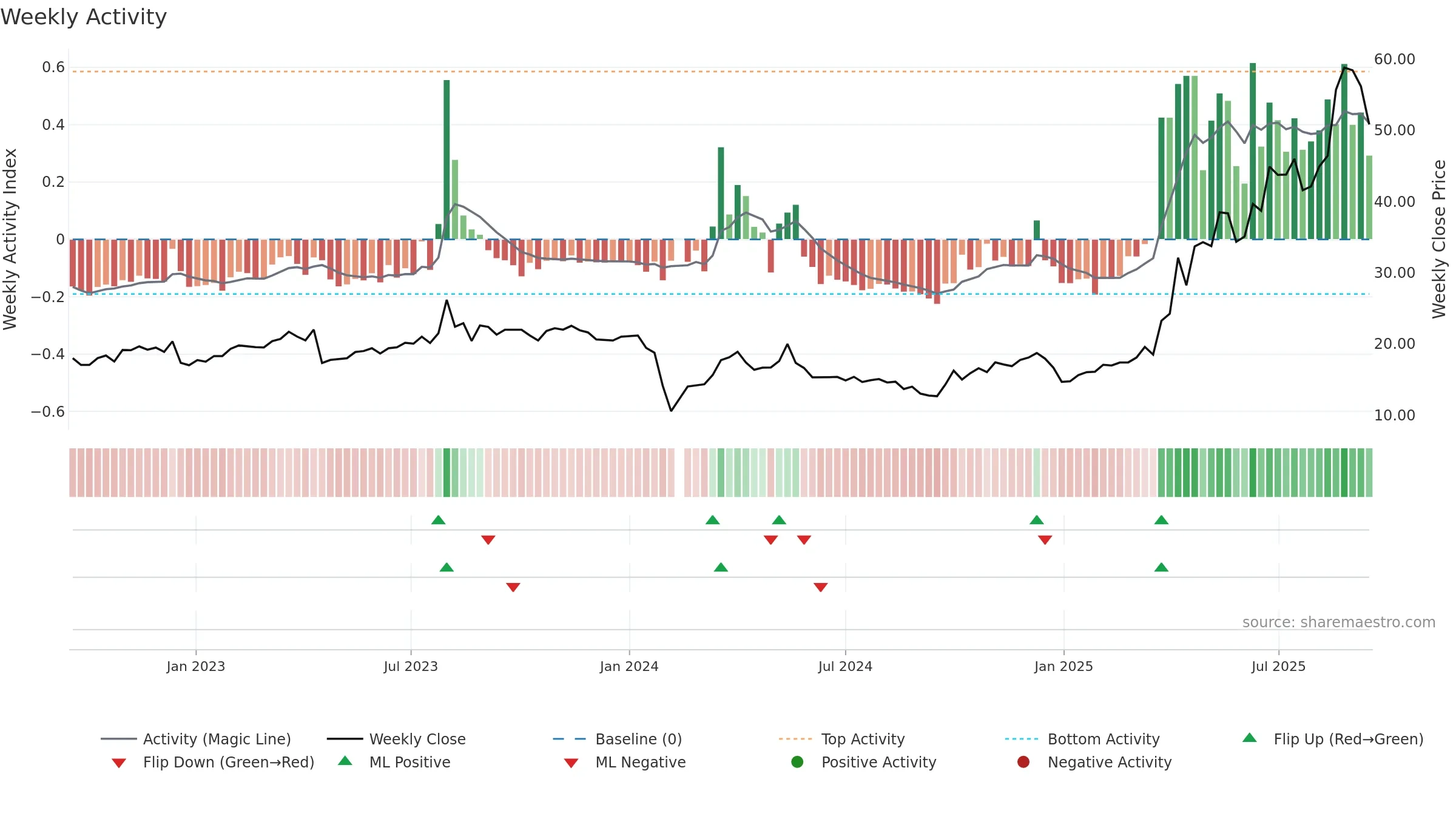Click the Weekly Close line's lowest point in early 2024

pos(671,411)
